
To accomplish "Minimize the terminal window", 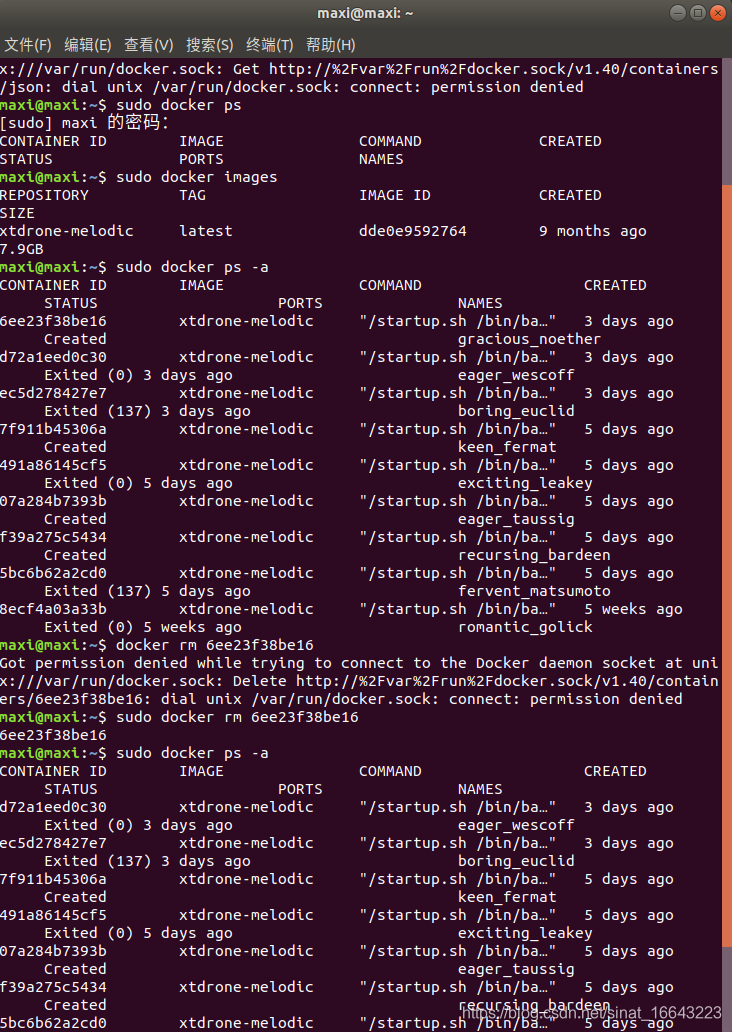I will pos(677,13).
